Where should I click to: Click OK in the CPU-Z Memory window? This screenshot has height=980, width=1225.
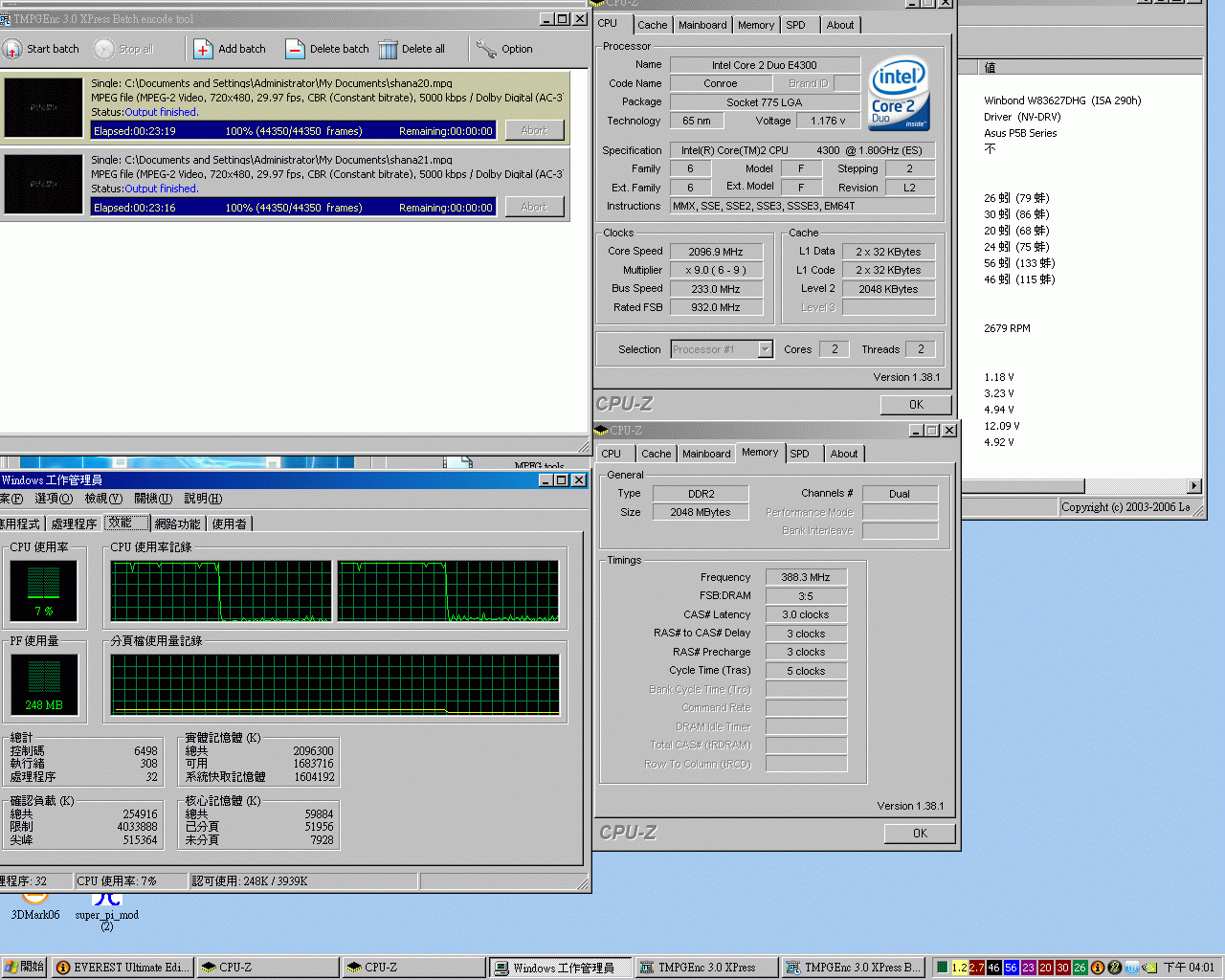point(920,834)
